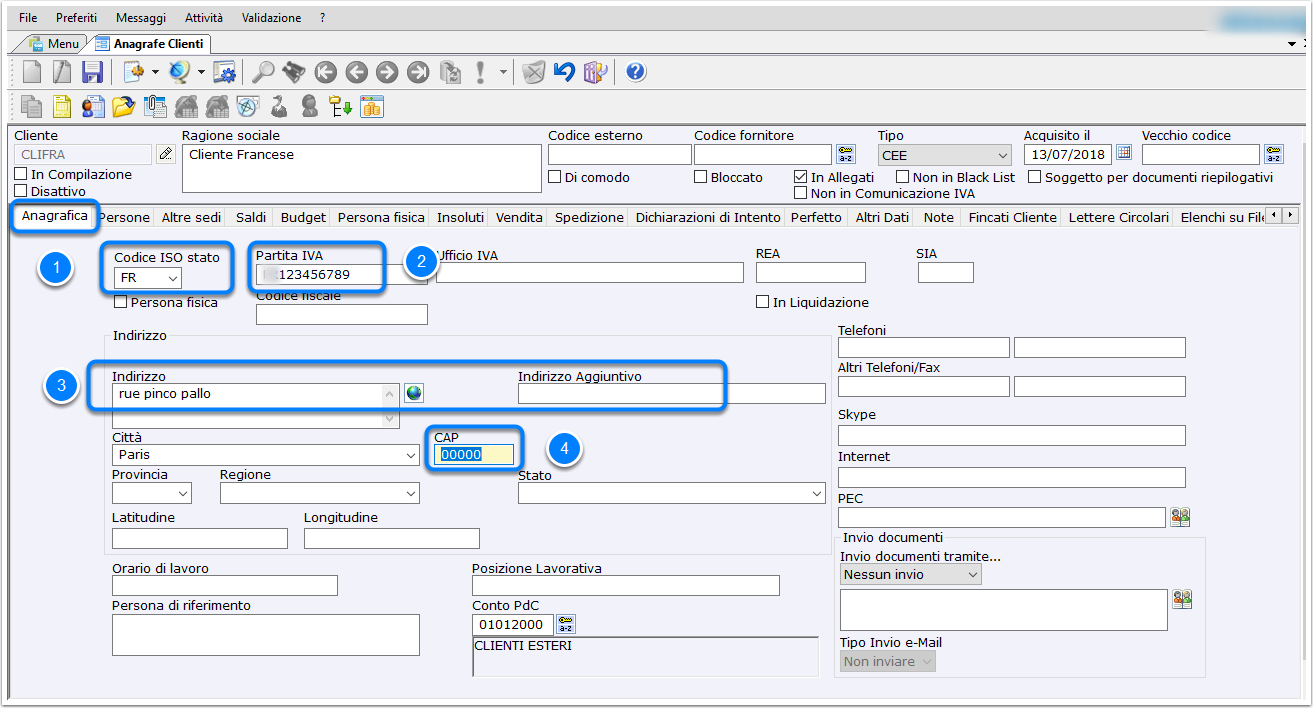
Task: Click the CAP input field
Action: tap(474, 455)
